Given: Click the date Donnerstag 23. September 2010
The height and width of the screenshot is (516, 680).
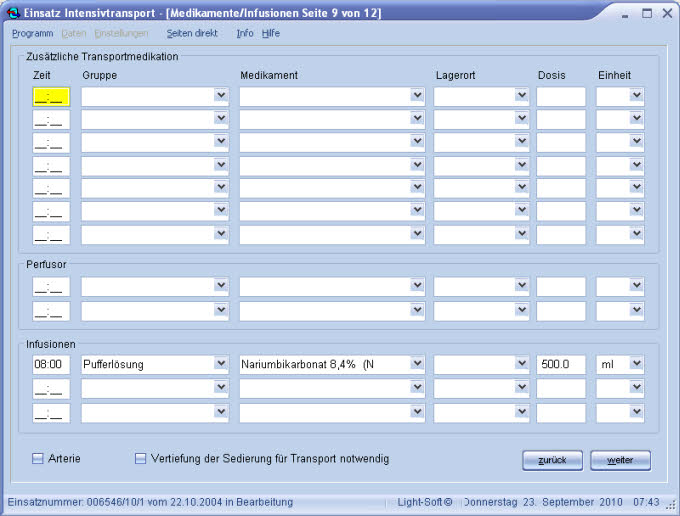Looking at the screenshot, I should [x=543, y=502].
